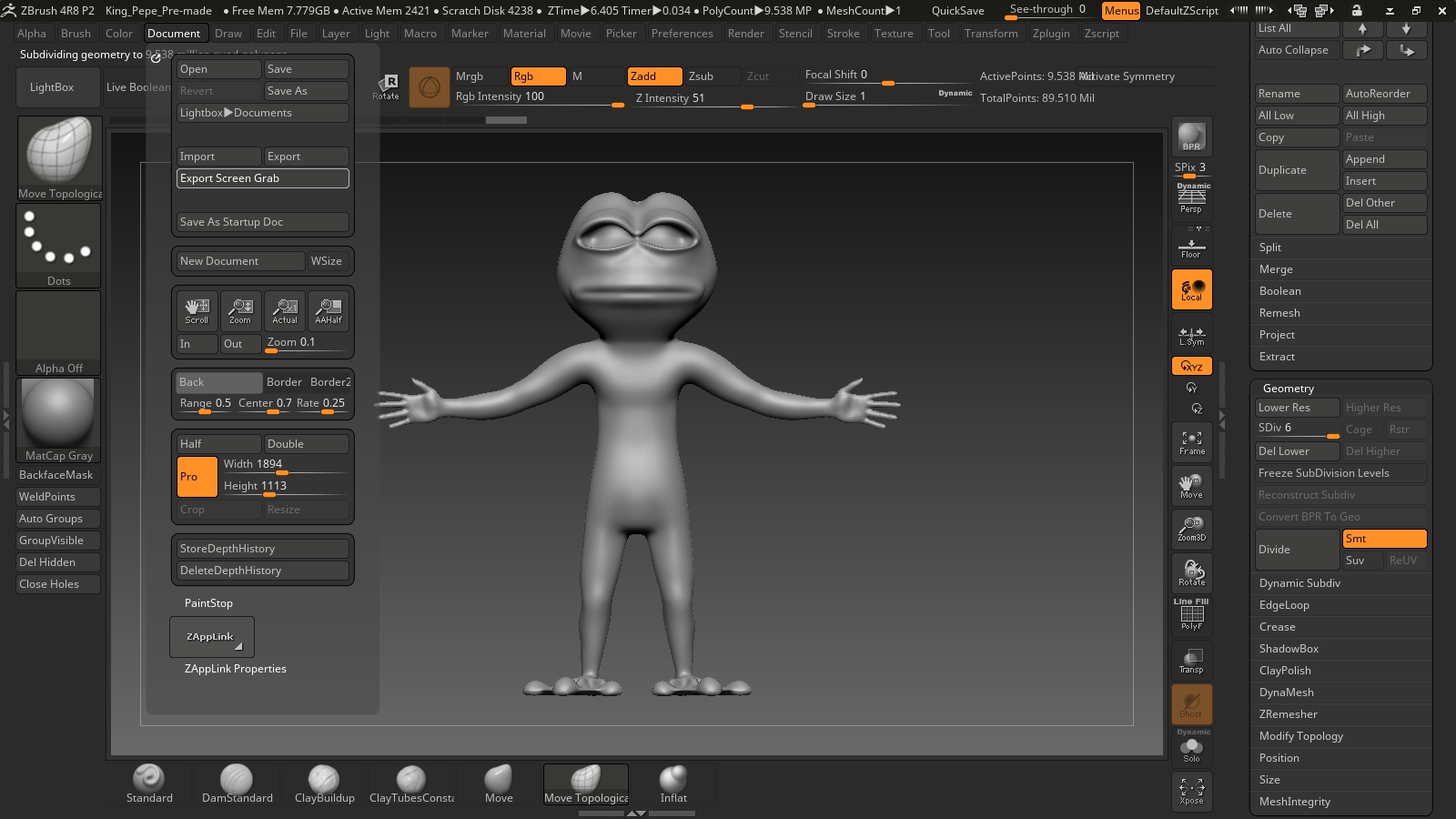Click the ZAppLink button

coord(211,637)
